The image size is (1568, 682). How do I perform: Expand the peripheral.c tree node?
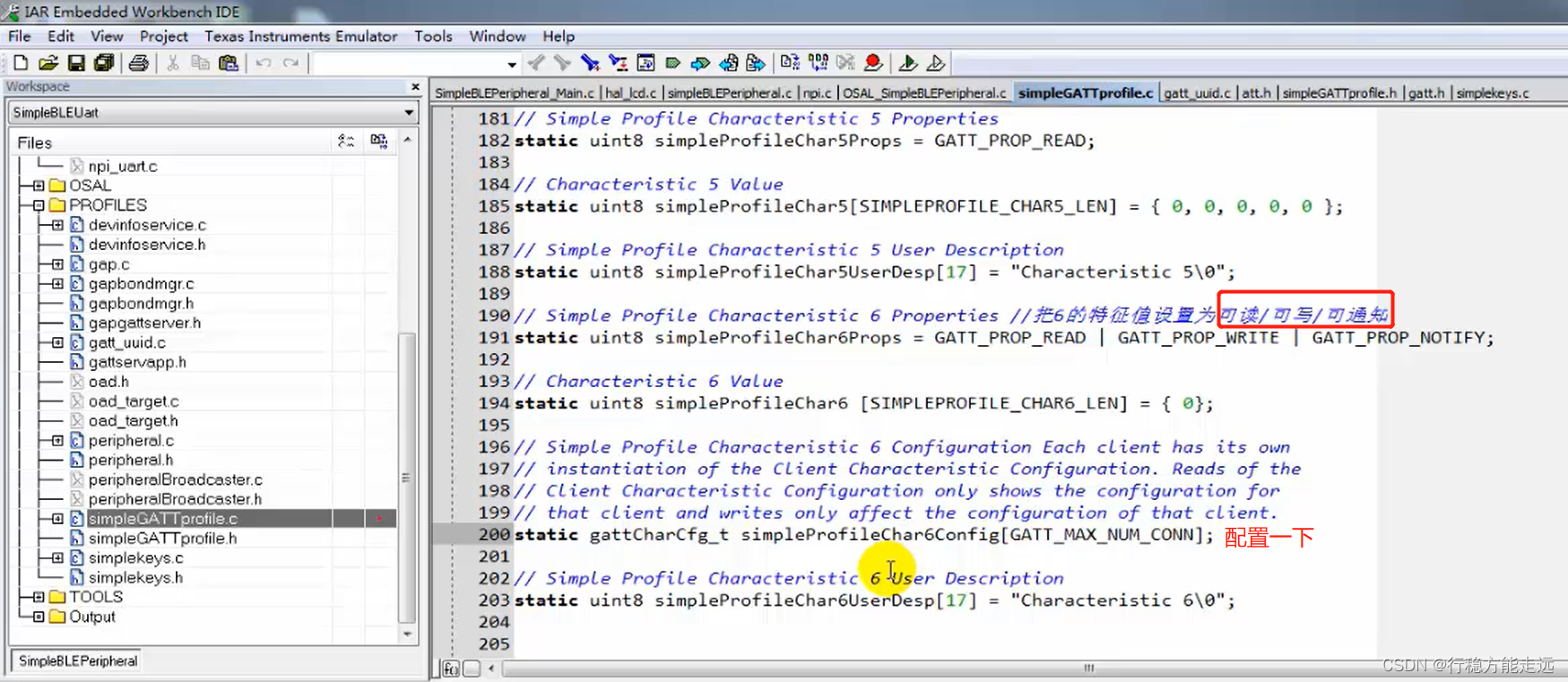(x=57, y=441)
